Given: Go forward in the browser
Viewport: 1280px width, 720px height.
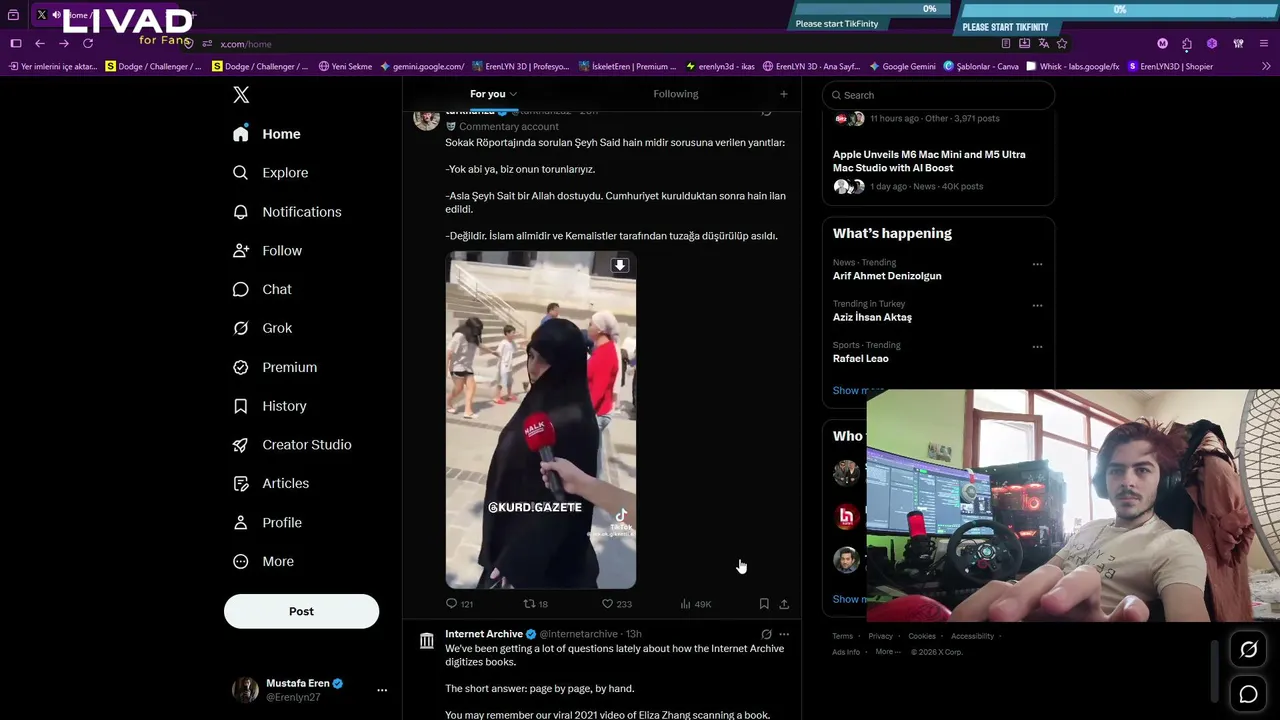Looking at the screenshot, I should (64, 44).
